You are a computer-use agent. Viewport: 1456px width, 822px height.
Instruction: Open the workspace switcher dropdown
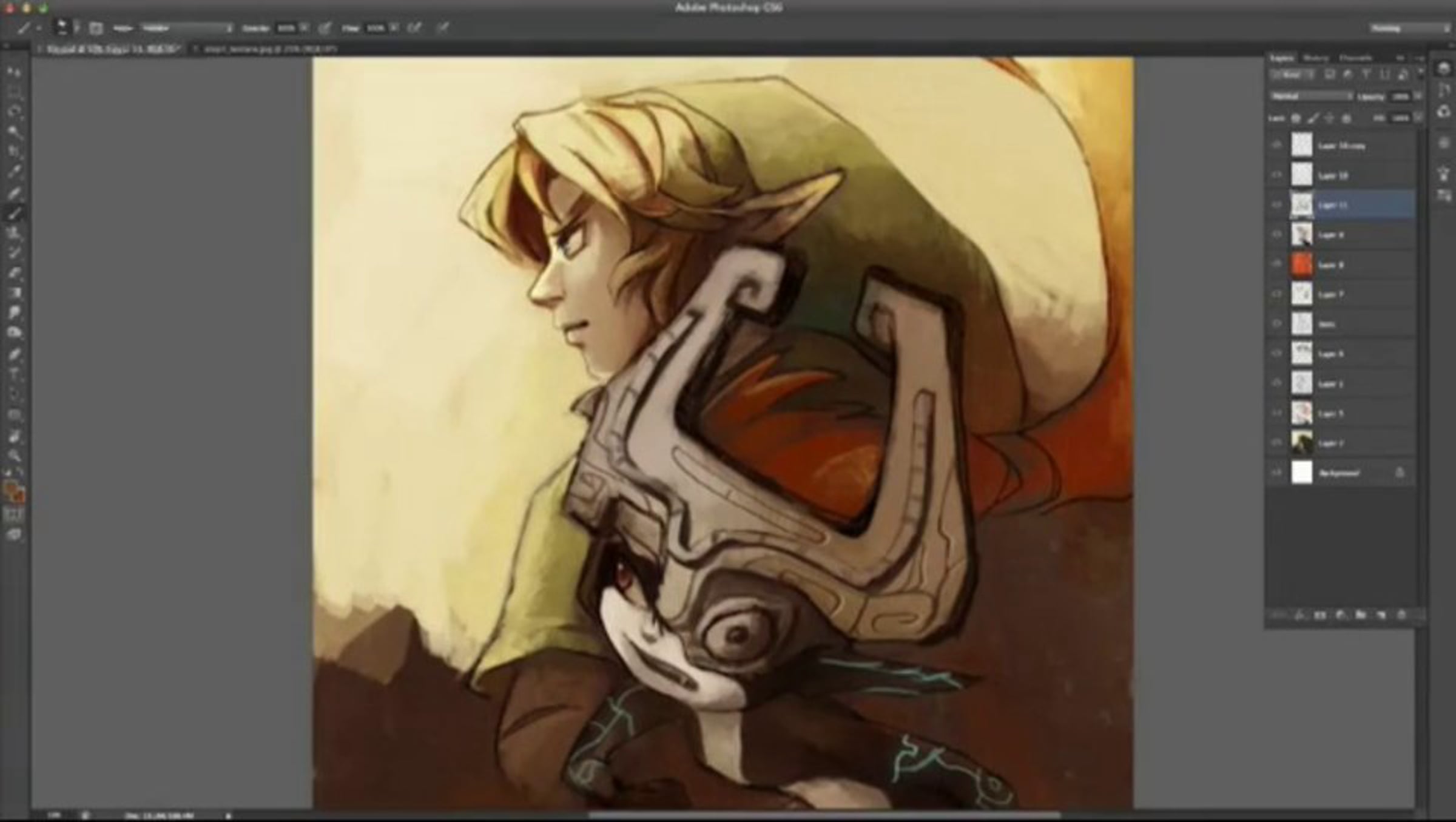1409,29
